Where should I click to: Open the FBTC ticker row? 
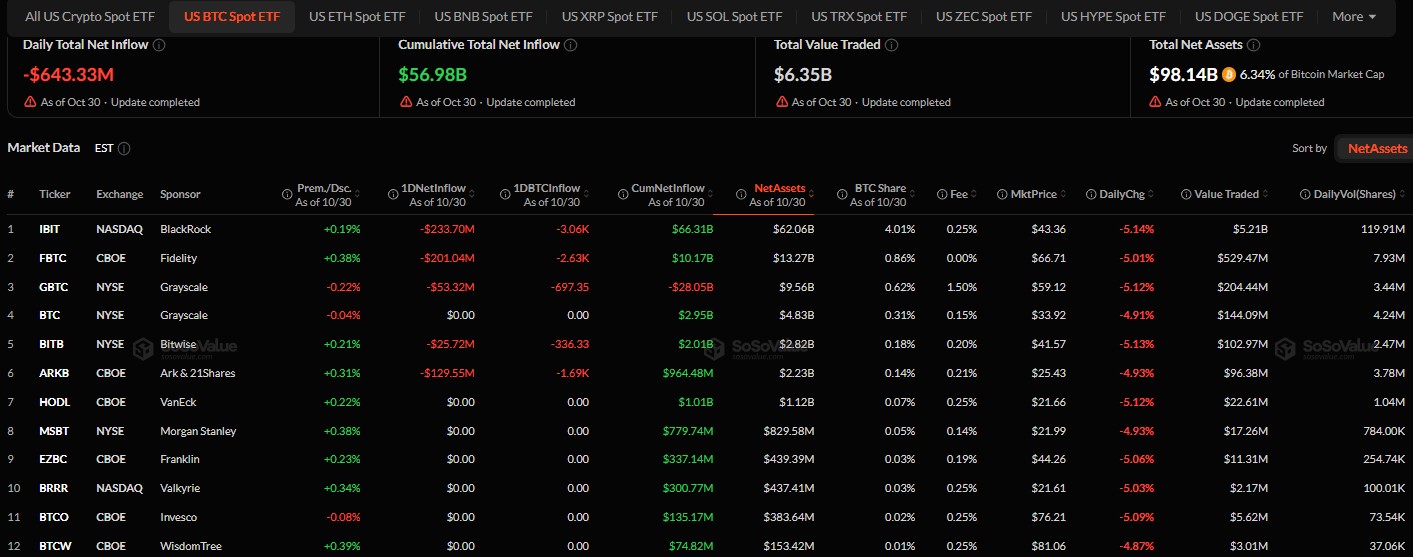(706, 258)
